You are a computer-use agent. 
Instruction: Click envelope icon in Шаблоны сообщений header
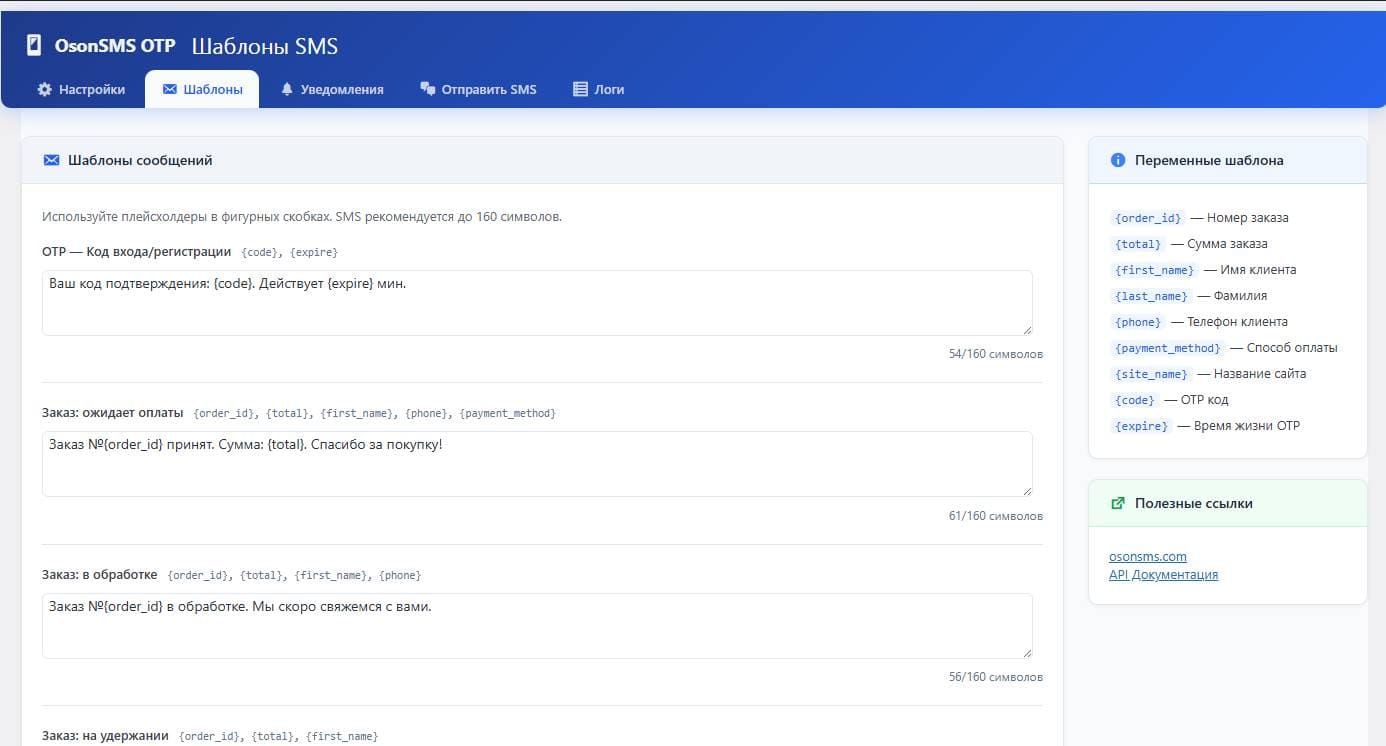click(x=52, y=160)
